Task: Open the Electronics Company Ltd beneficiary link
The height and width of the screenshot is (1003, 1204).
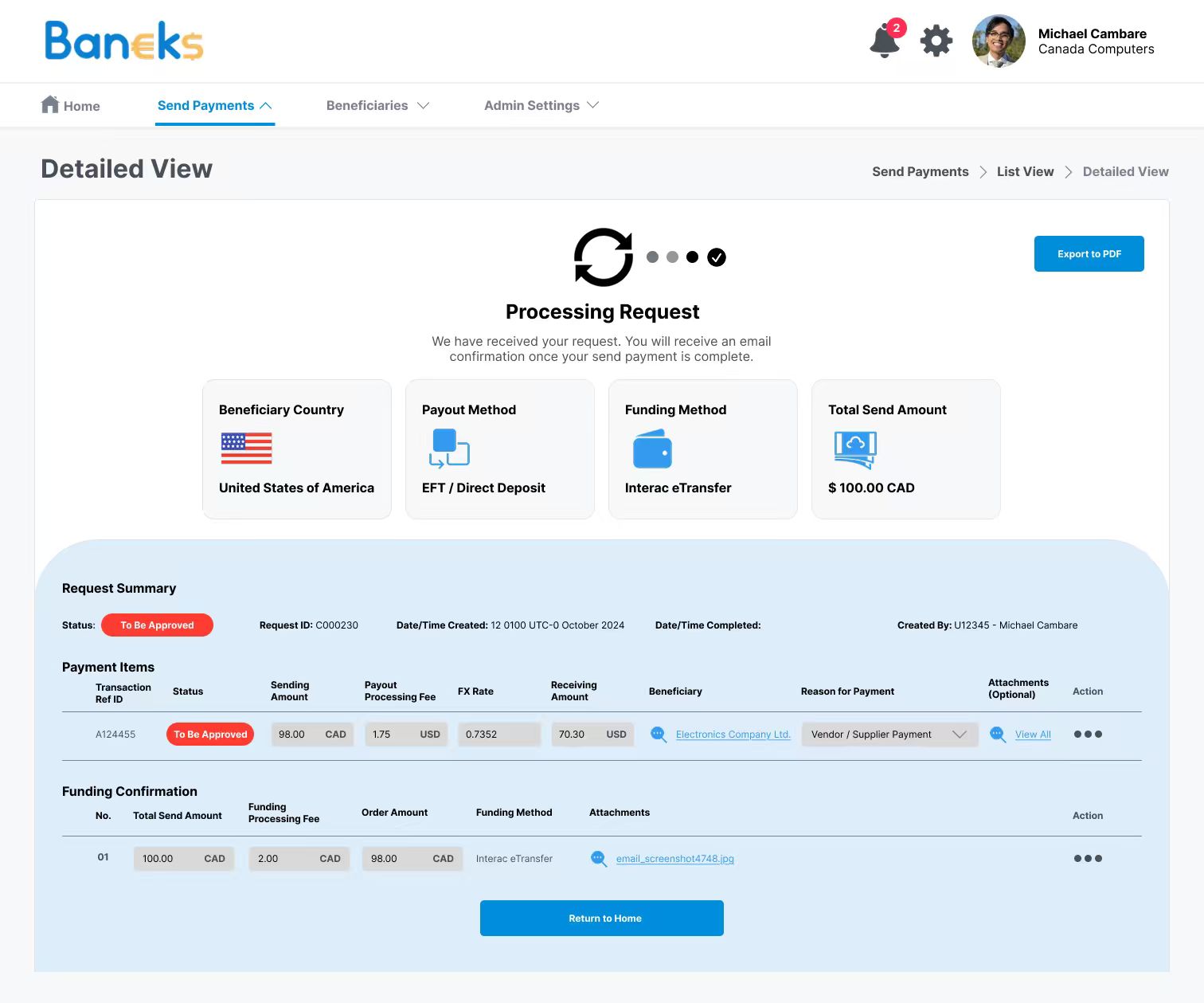Action: click(x=733, y=735)
